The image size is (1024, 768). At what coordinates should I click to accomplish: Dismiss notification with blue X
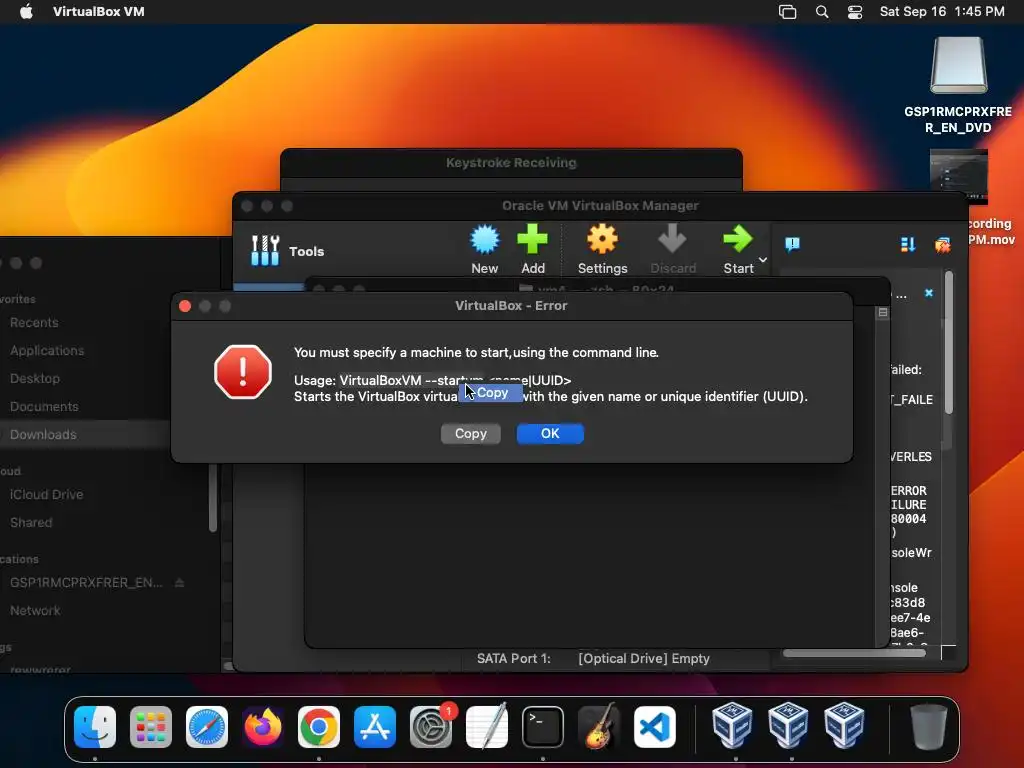(929, 293)
